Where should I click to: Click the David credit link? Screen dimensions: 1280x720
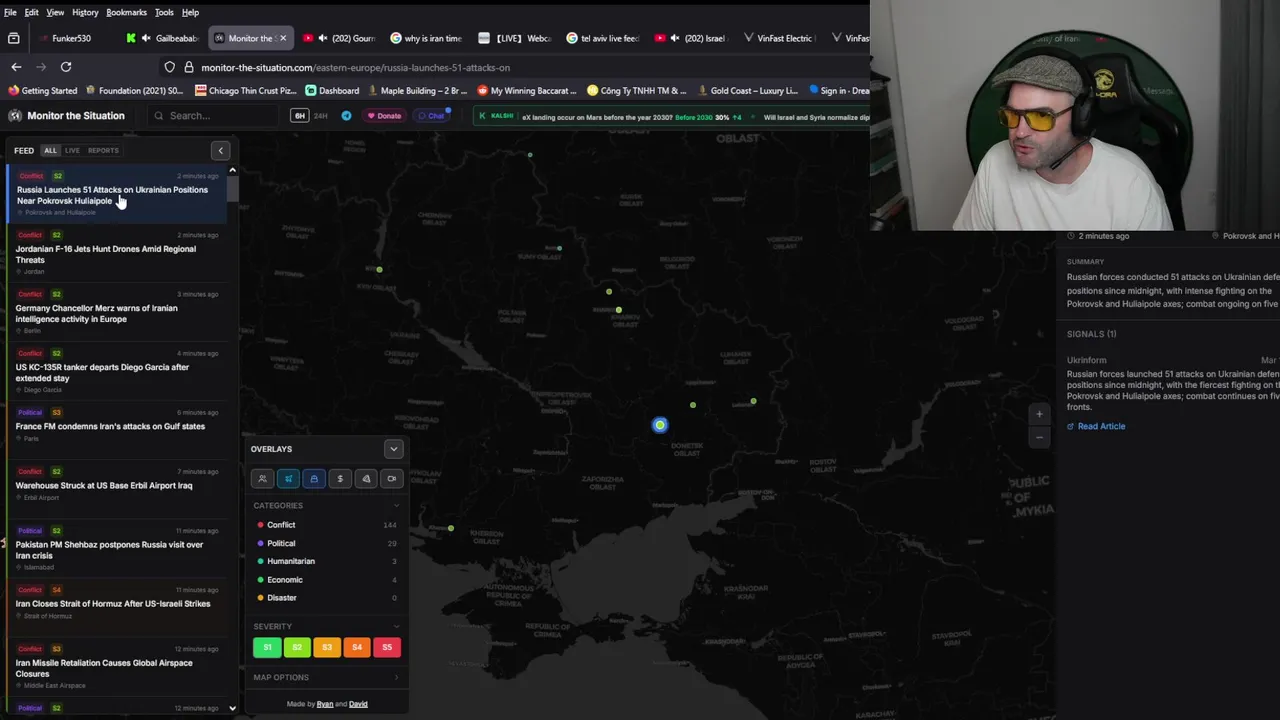pyautogui.click(x=358, y=704)
